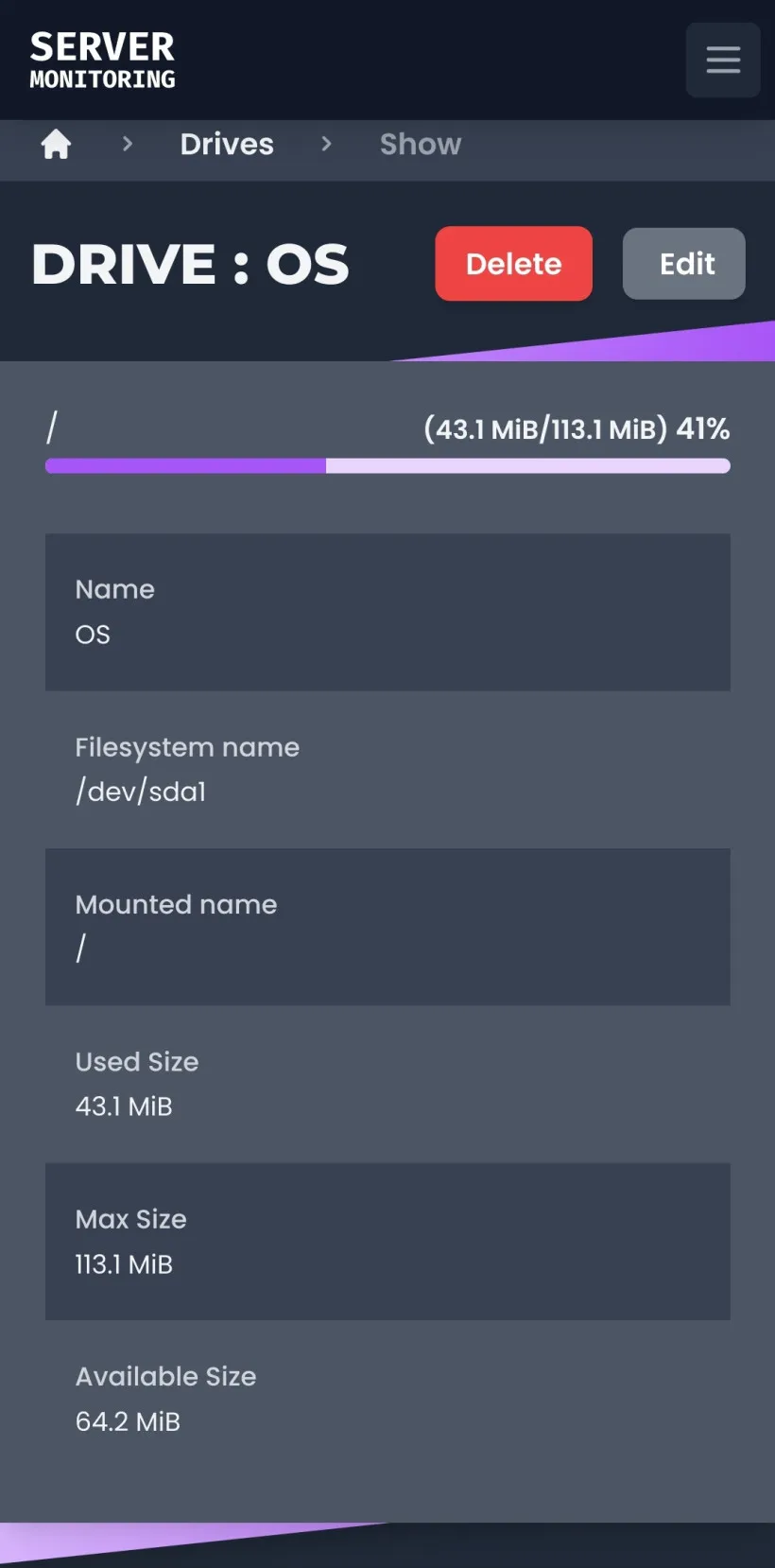This screenshot has height=1568, width=775.
Task: Delete the OS drive
Action: click(x=513, y=264)
